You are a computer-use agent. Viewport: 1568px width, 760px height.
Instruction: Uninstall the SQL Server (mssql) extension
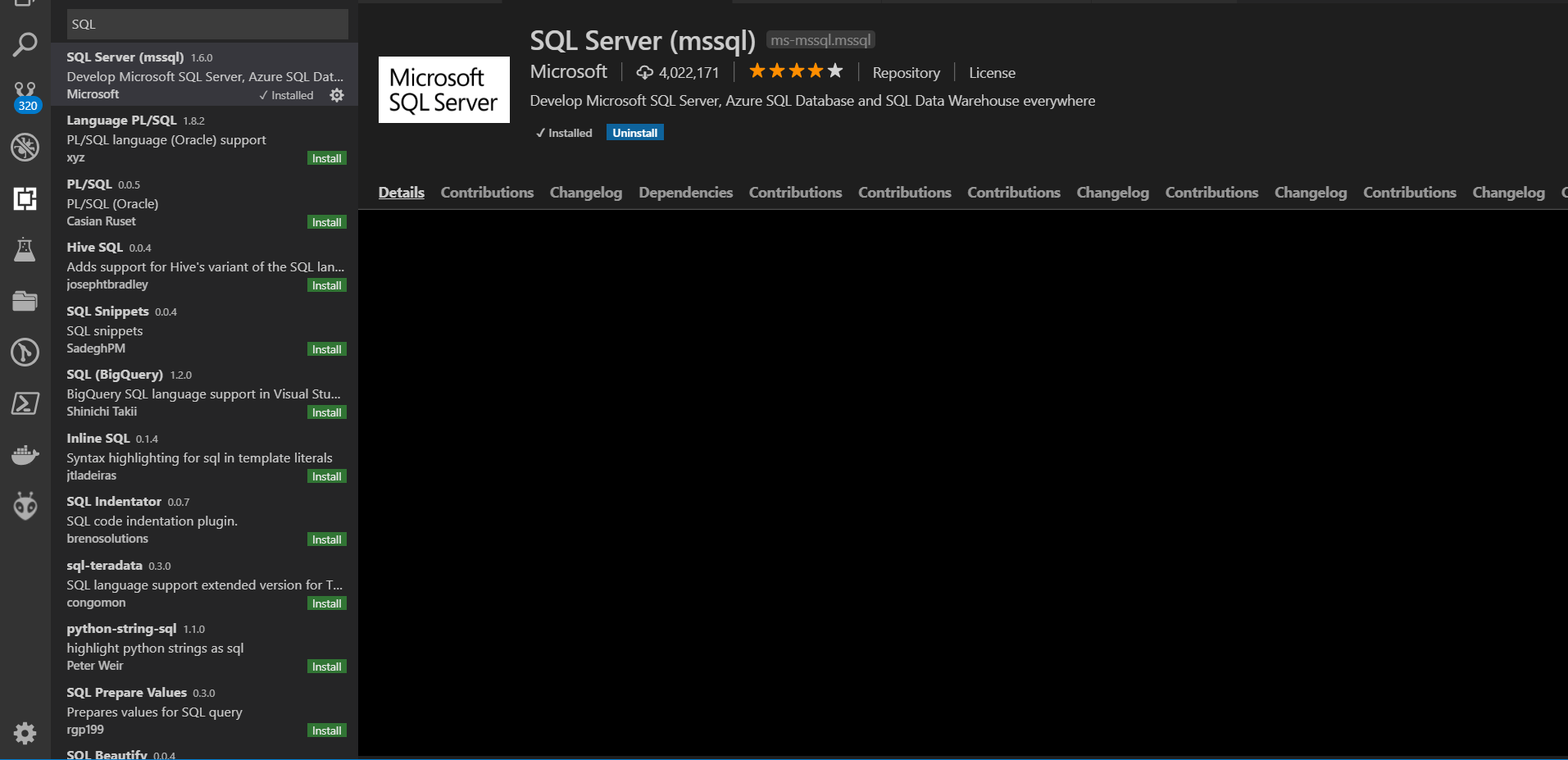coord(634,132)
